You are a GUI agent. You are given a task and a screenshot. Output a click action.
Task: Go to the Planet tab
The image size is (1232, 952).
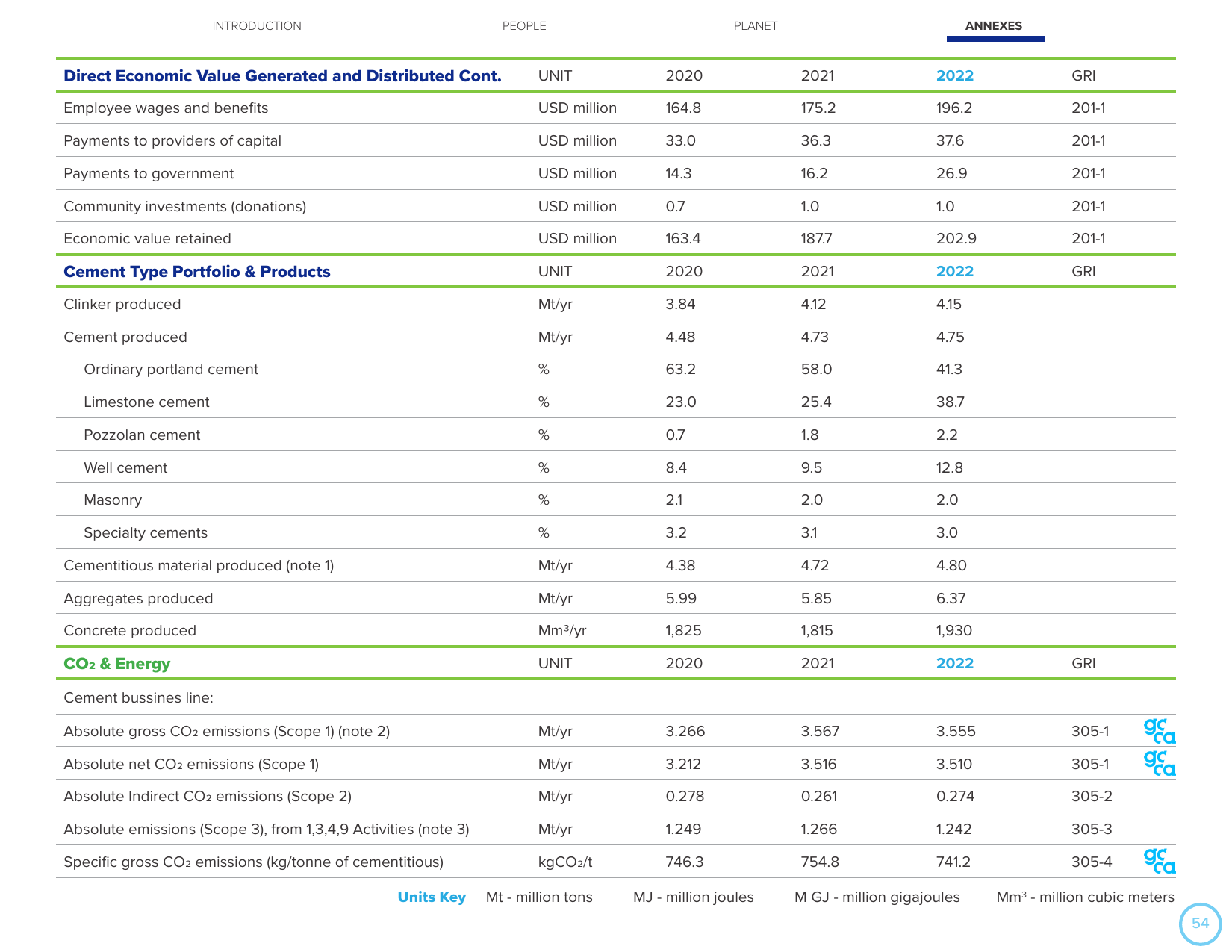click(756, 26)
